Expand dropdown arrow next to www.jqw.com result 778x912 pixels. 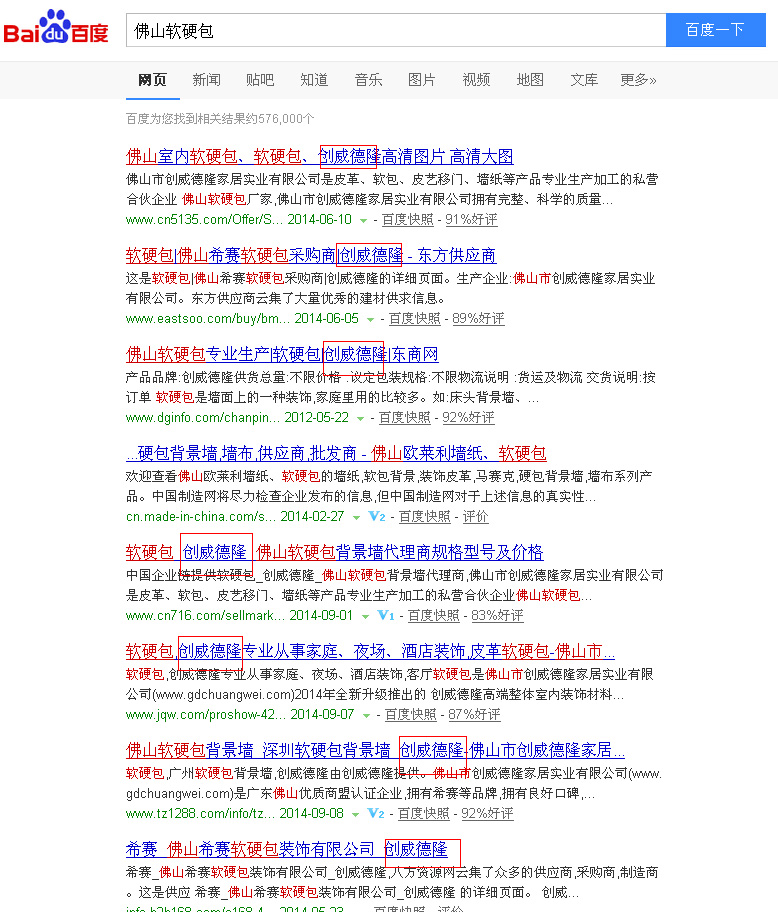click(x=366, y=715)
